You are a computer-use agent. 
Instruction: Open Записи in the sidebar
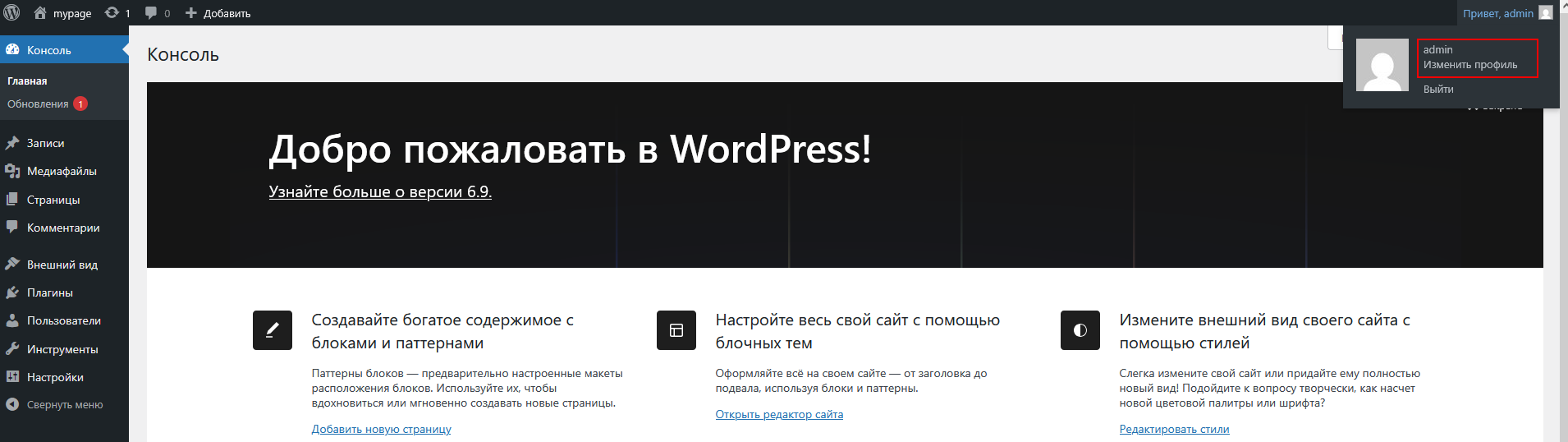pos(45,143)
